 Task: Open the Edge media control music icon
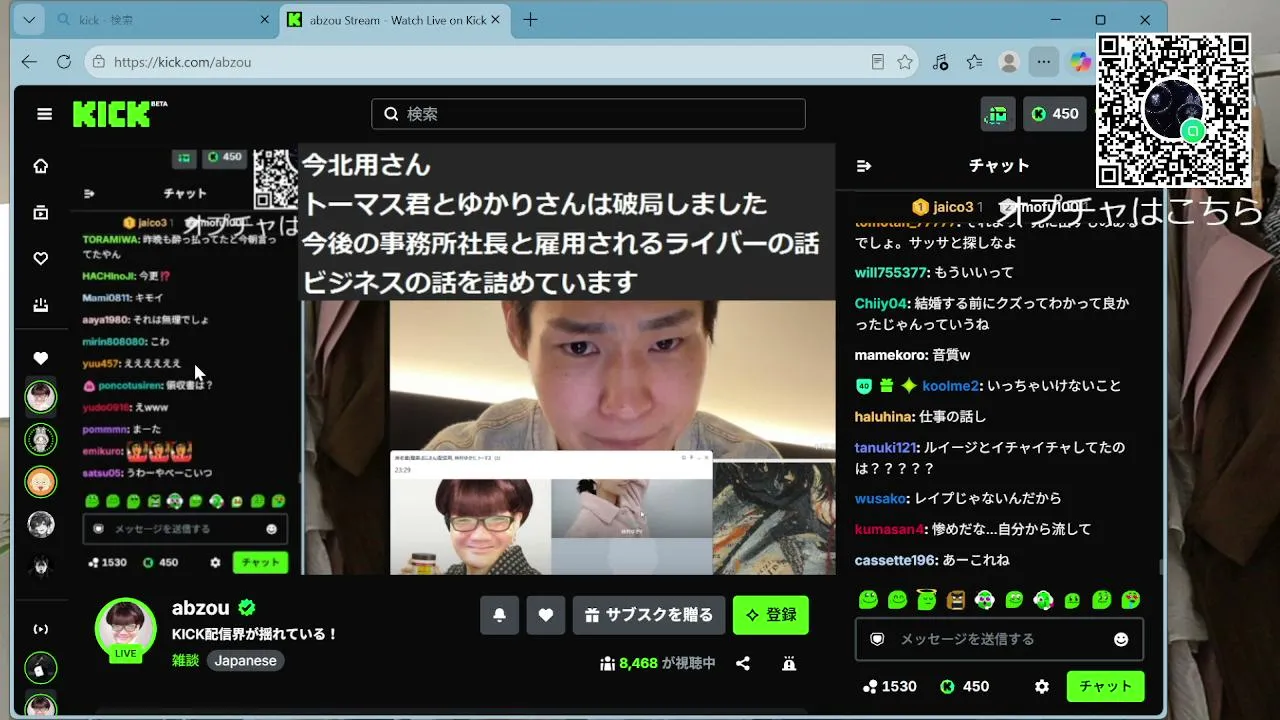tap(940, 62)
